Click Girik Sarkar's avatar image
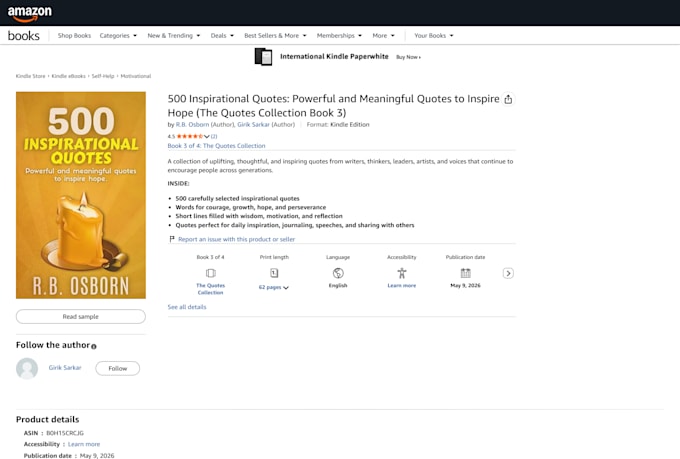 27,368
